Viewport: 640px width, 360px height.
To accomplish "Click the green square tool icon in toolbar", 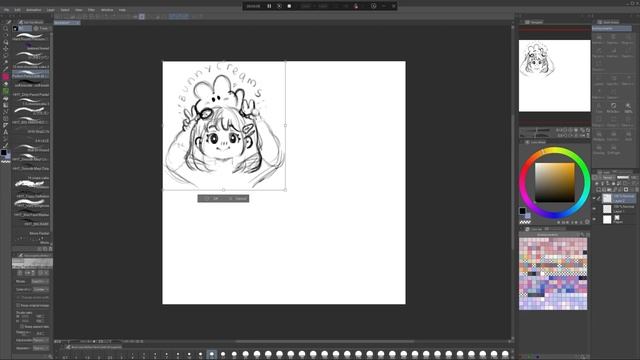I will coord(5,91).
